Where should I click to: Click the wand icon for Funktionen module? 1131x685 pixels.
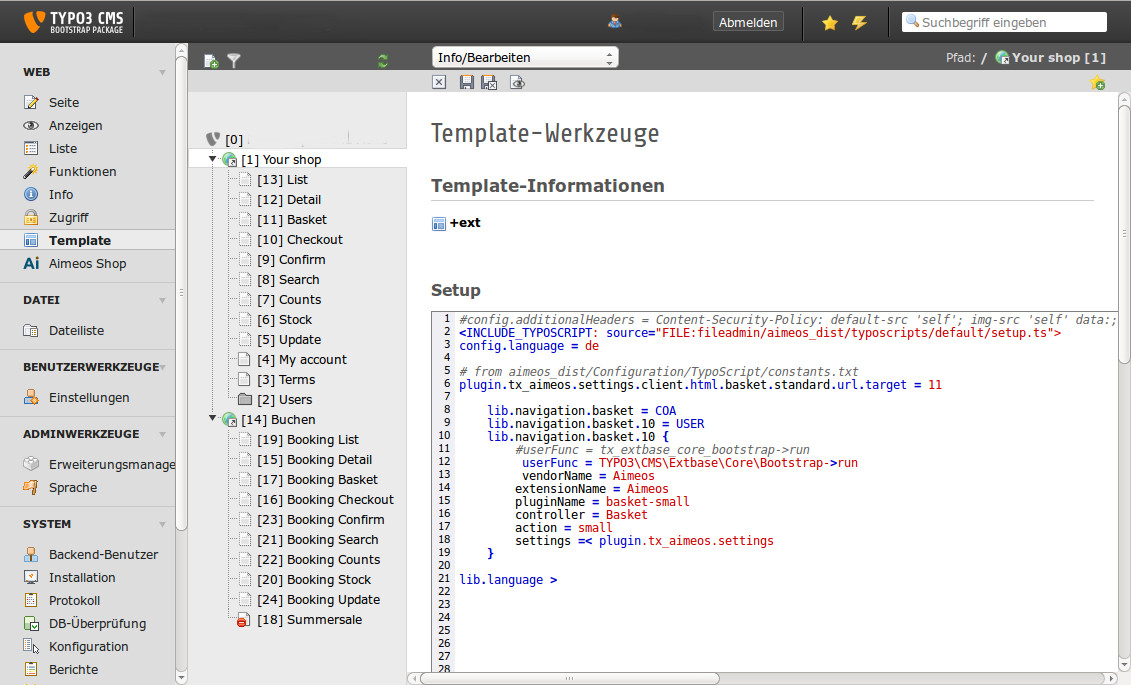[30, 172]
